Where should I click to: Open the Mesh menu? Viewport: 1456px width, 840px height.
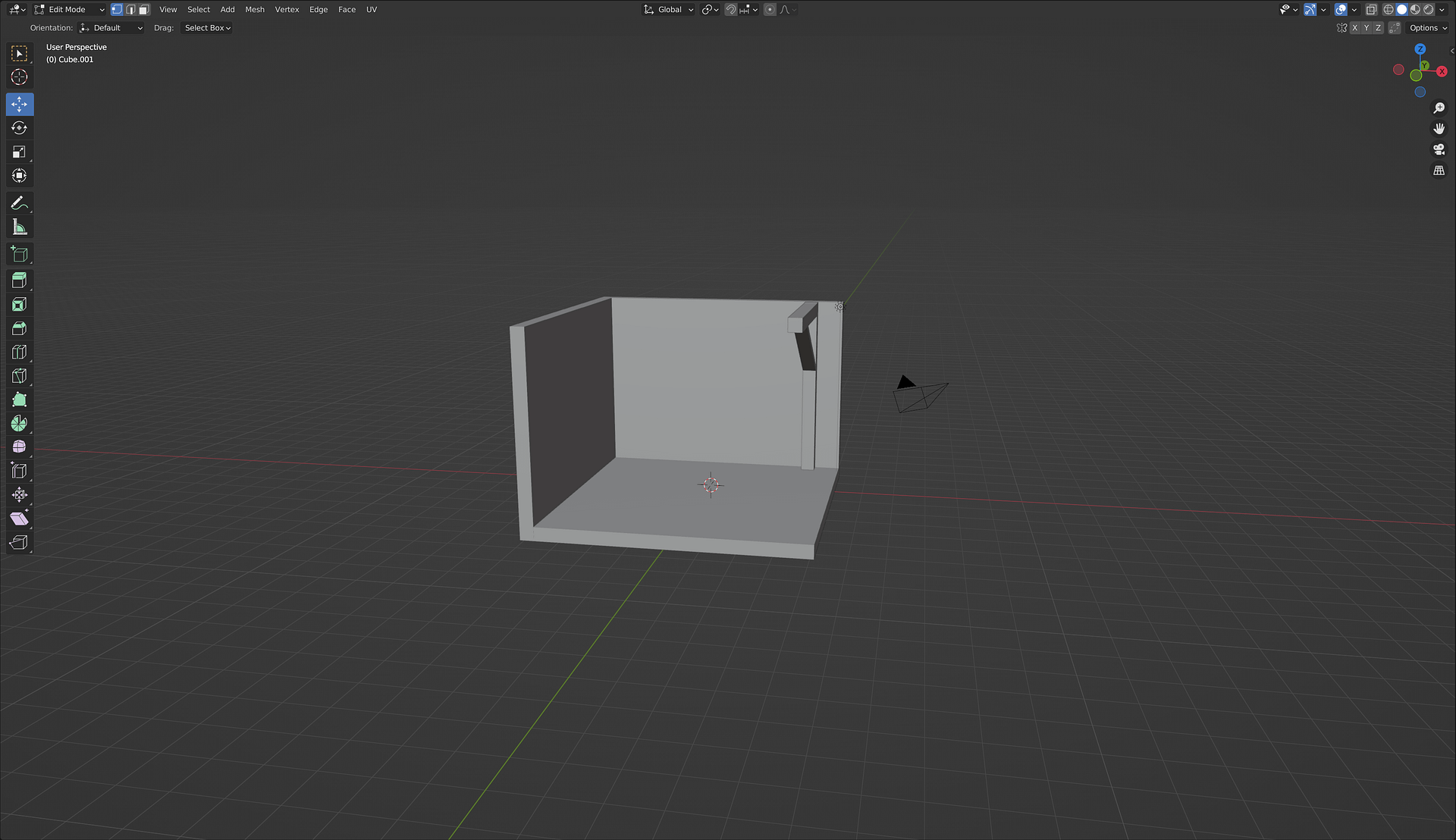255,10
